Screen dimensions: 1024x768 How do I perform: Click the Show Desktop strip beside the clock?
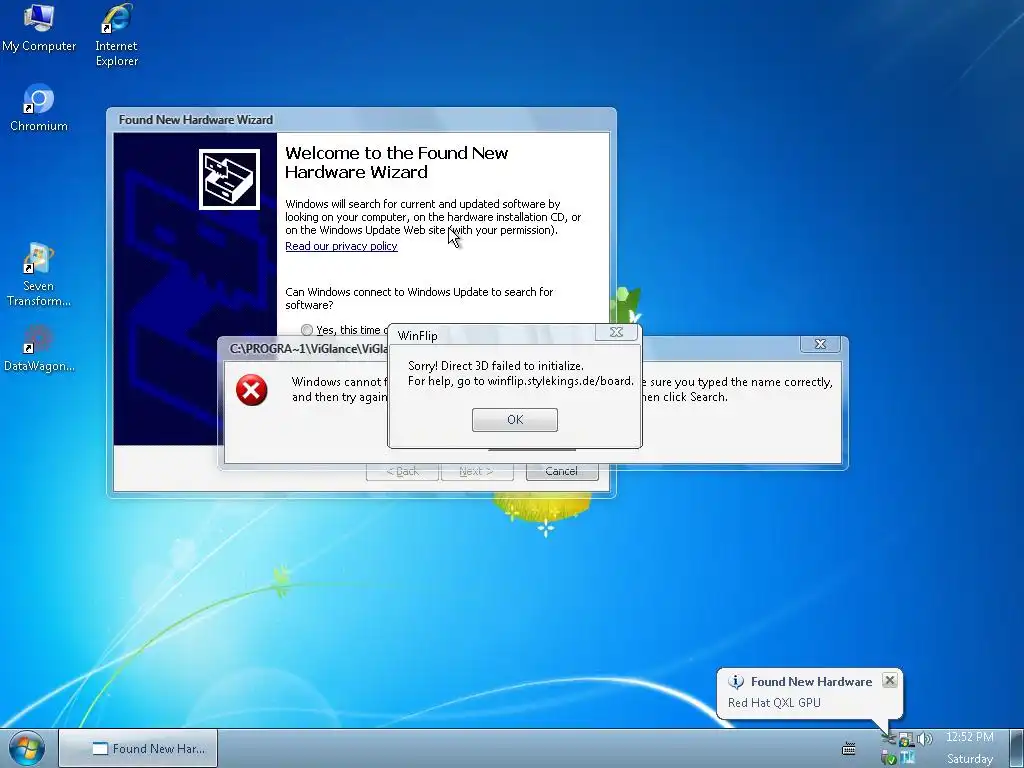pos(1016,748)
